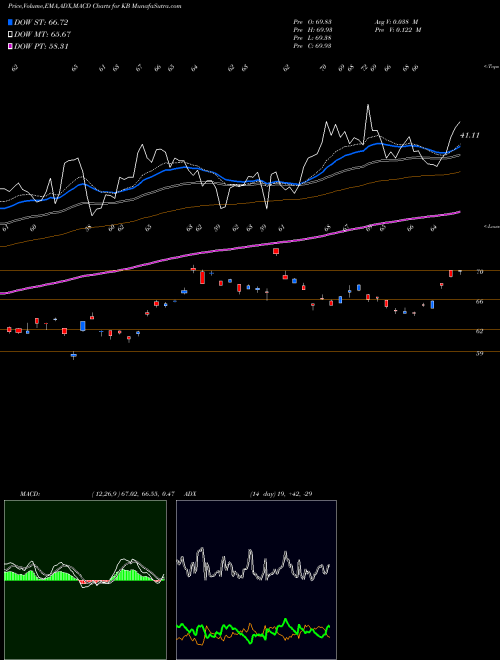
Task: Open the dark blue ADX indicator chart
Action: (256, 580)
